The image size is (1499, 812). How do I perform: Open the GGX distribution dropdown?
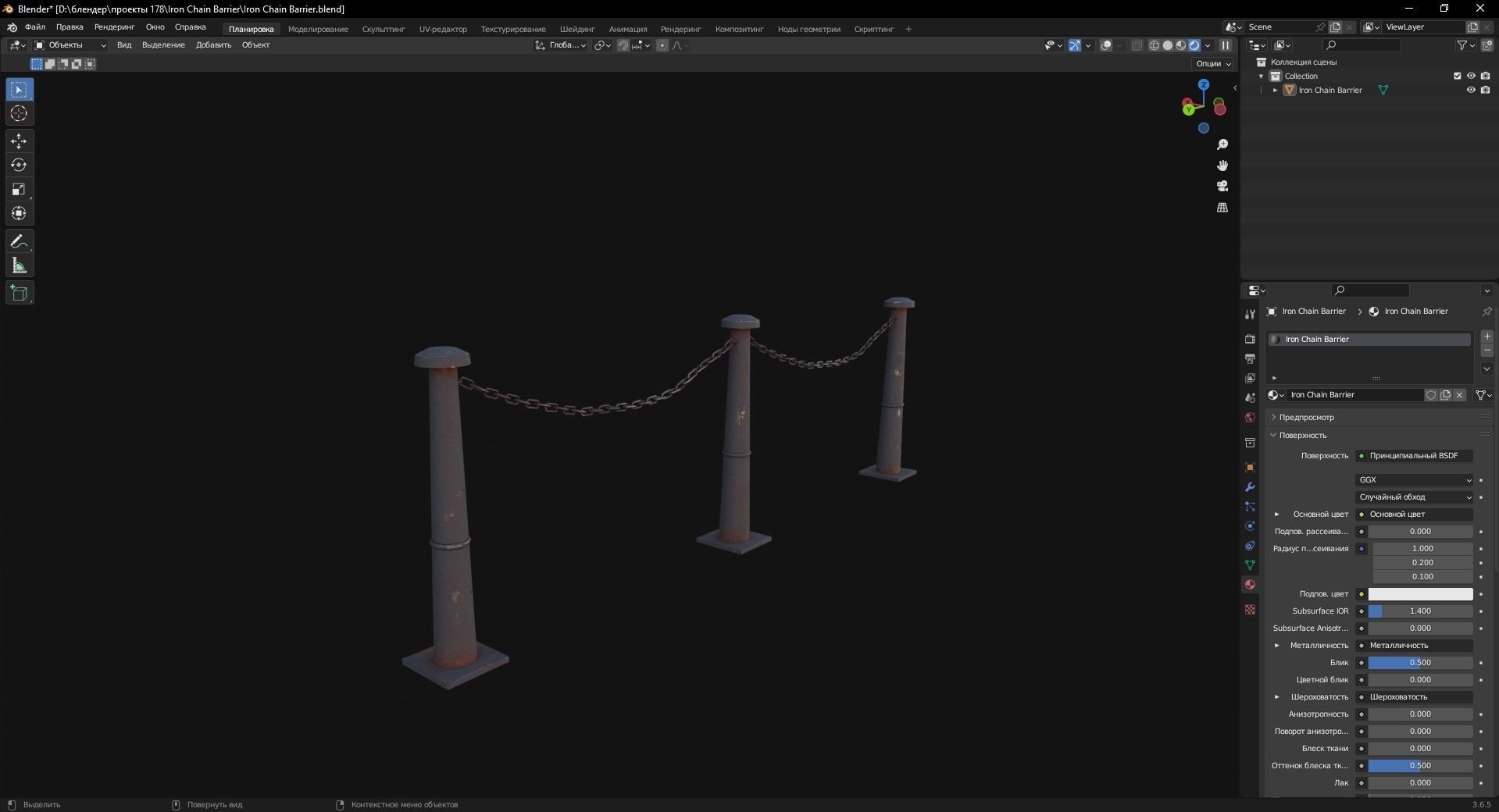tap(1415, 480)
